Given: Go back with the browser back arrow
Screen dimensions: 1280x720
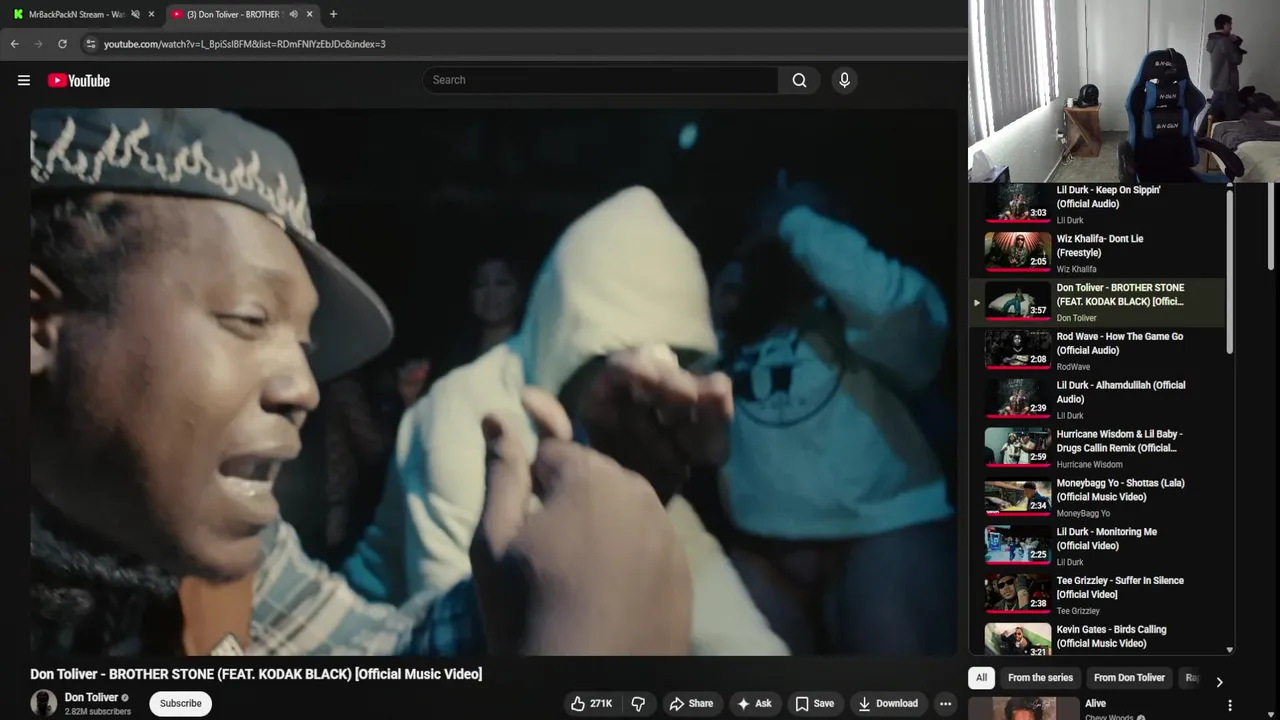Looking at the screenshot, I should point(14,44).
